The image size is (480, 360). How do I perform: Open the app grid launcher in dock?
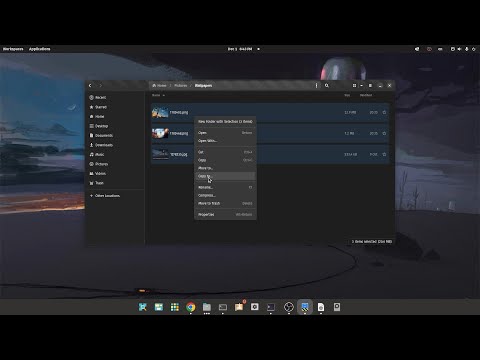pos(175,307)
